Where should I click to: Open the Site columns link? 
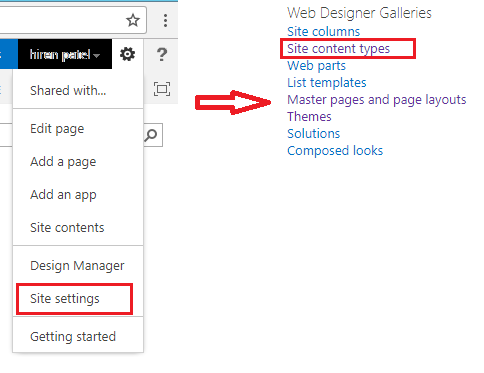click(324, 32)
